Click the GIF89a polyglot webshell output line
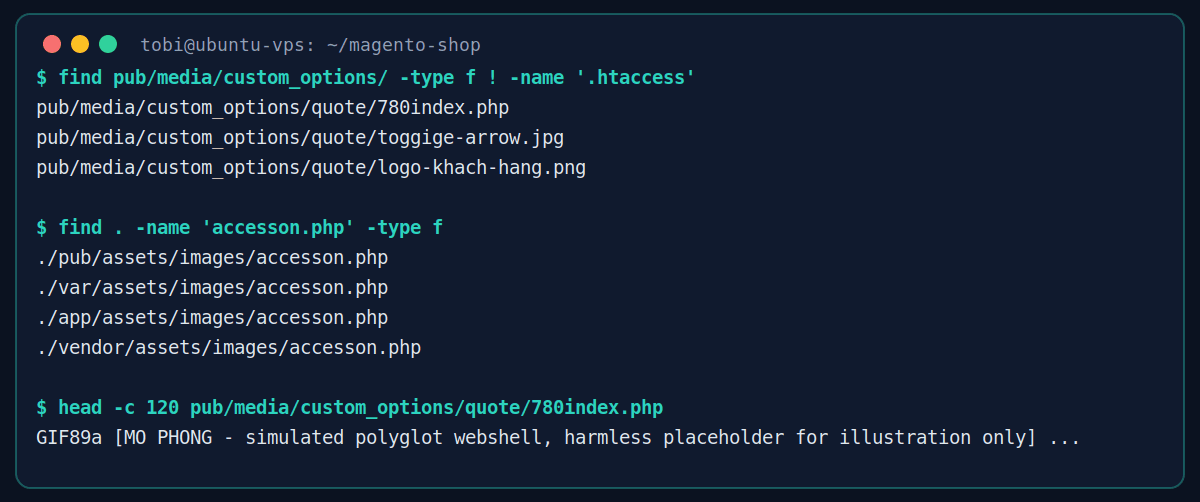1200x502 pixels. pyautogui.click(x=558, y=437)
